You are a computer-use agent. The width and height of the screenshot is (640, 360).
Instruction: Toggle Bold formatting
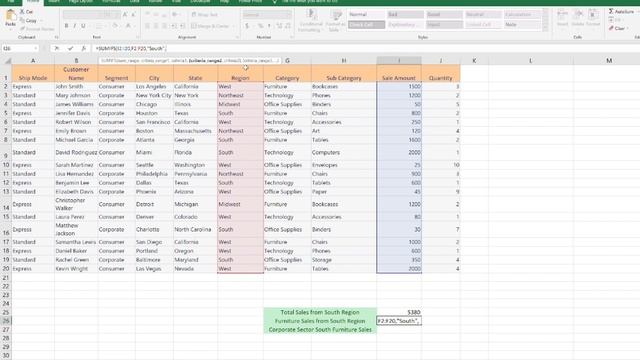pos(67,26)
